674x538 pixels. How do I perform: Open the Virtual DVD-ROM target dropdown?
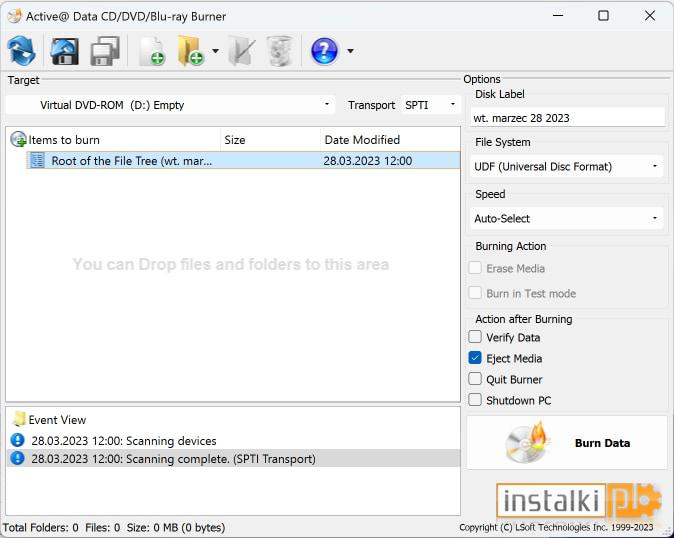170,105
